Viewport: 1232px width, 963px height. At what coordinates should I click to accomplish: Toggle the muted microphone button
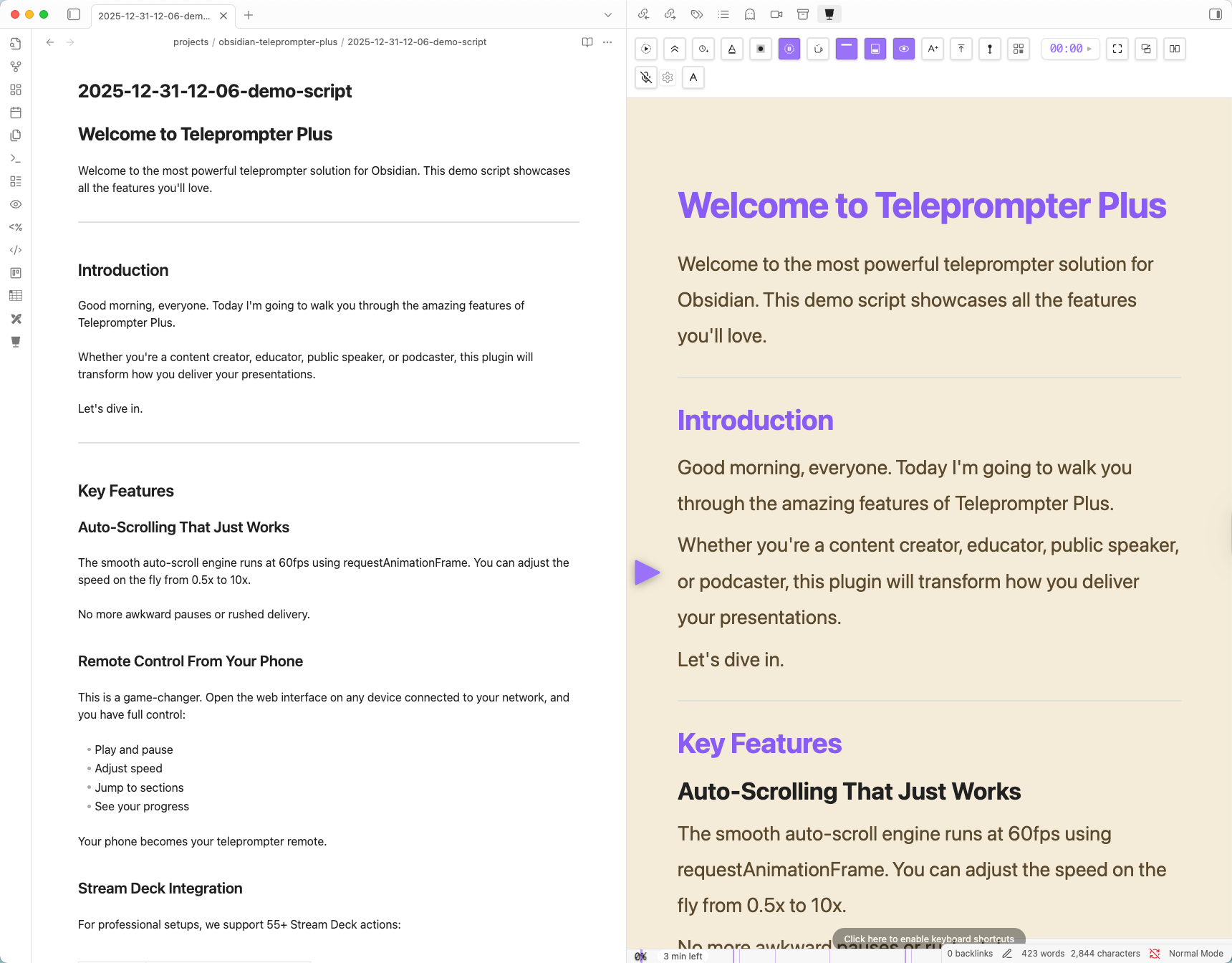tap(646, 77)
